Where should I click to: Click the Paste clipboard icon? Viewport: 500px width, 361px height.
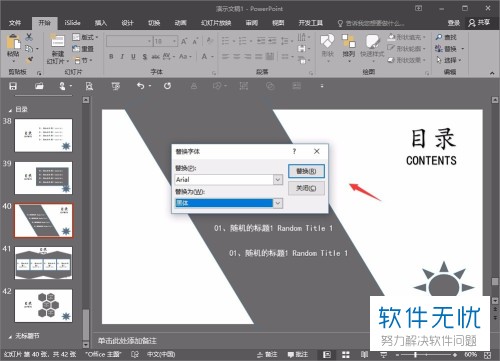click(x=13, y=42)
